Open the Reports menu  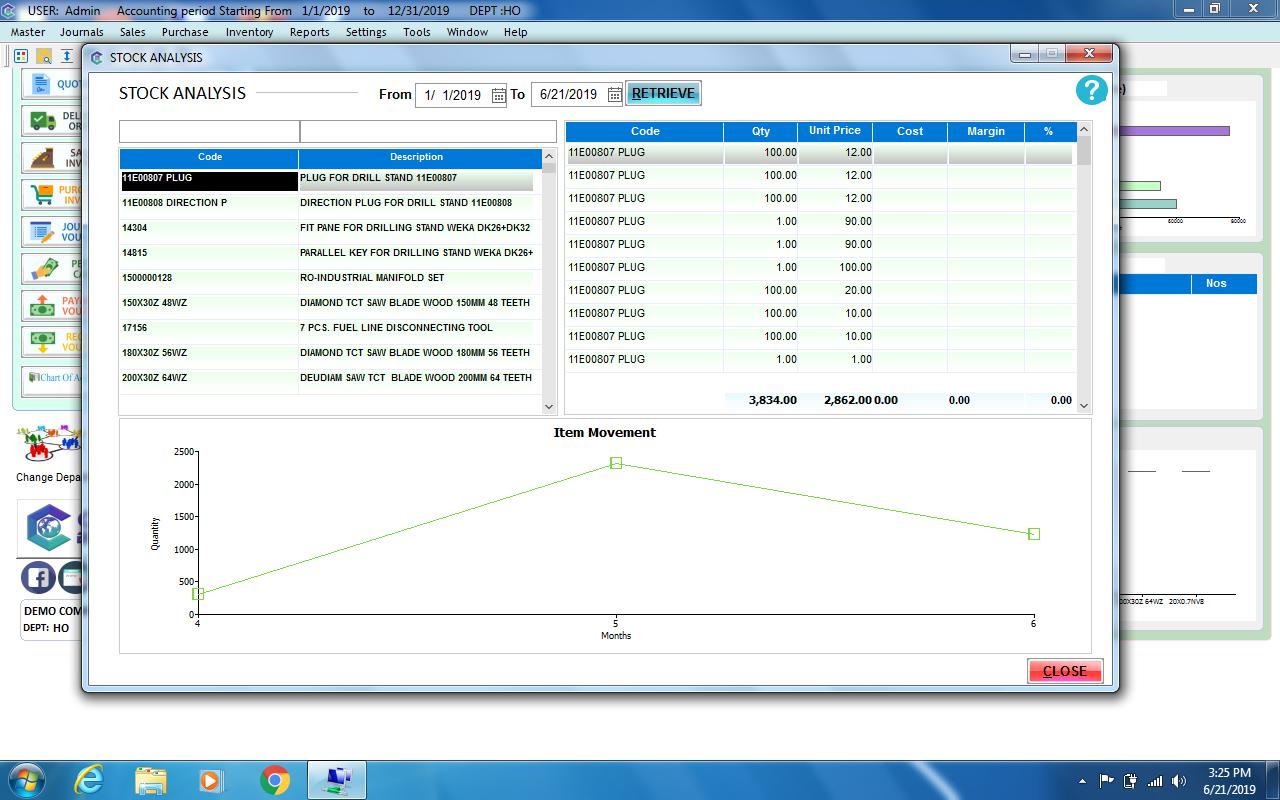click(309, 32)
